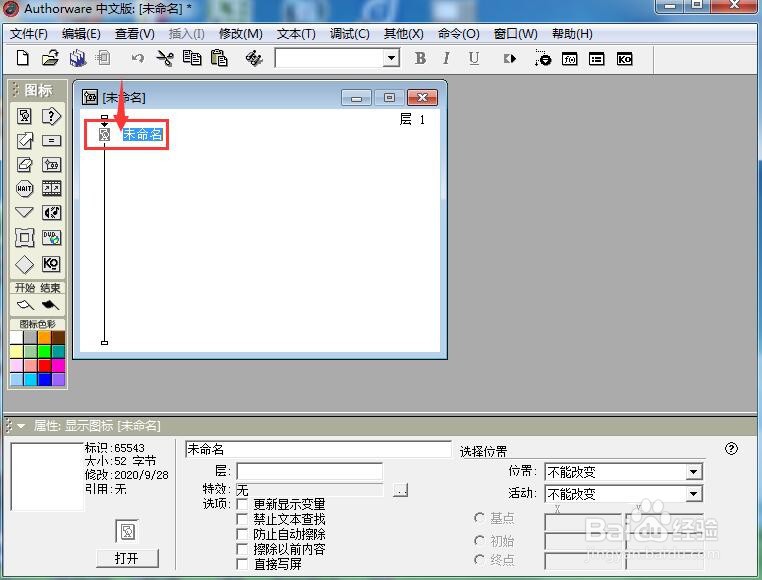Select the Decision diamond icon
762x580 pixels.
(x=24, y=264)
